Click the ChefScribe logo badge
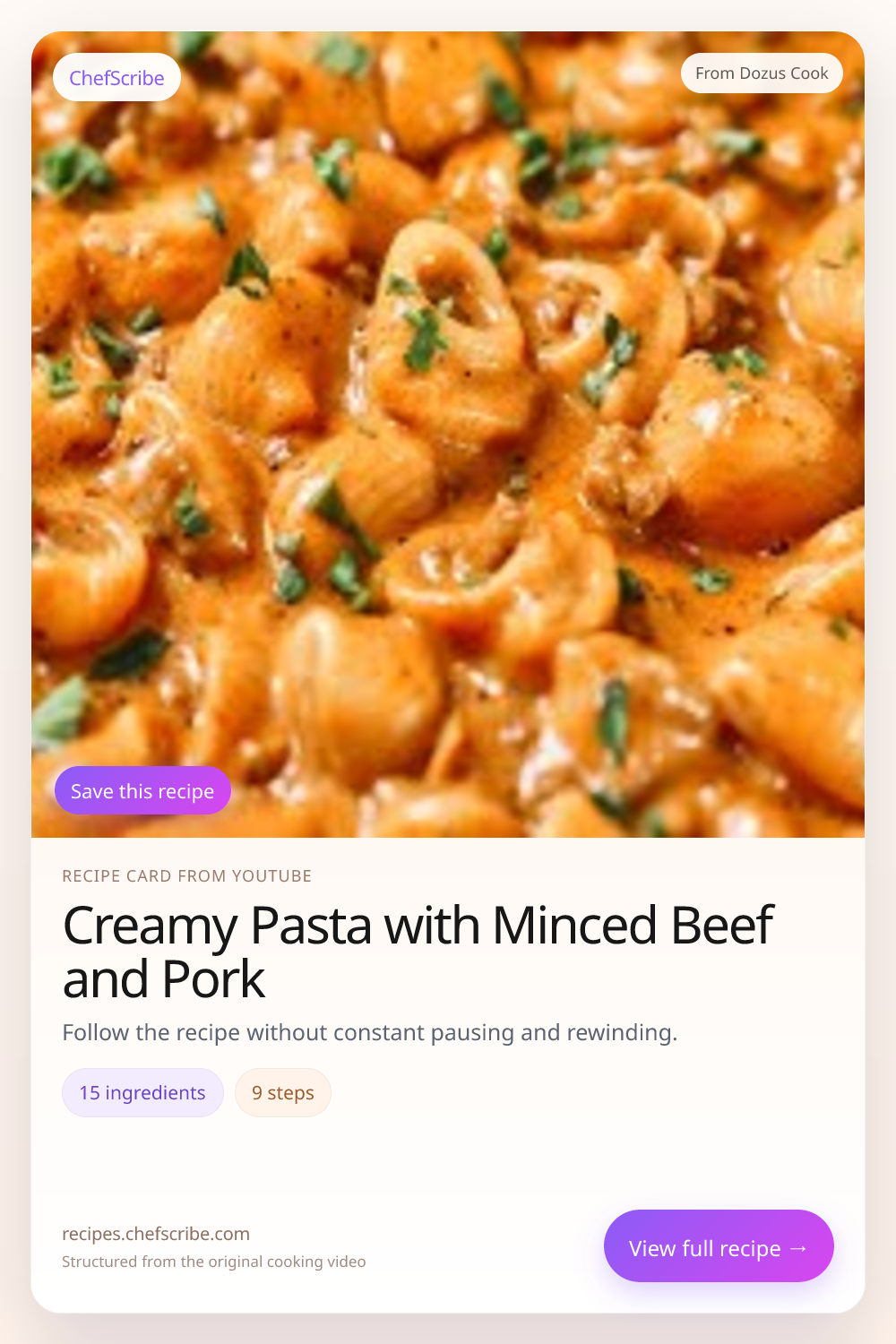 [116, 78]
